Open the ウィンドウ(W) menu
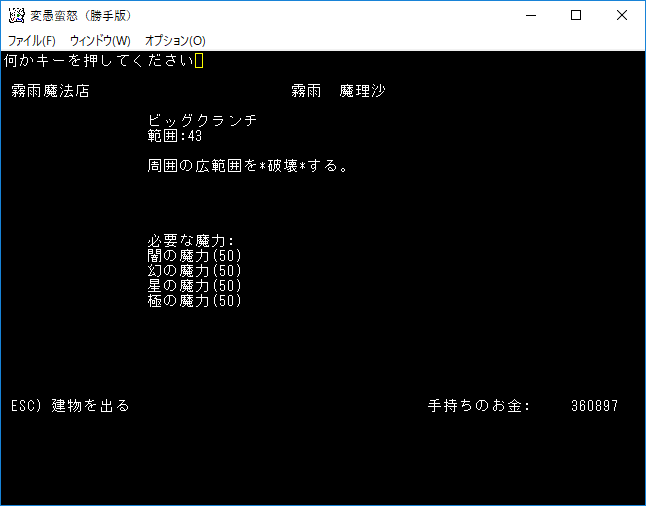 (100, 41)
